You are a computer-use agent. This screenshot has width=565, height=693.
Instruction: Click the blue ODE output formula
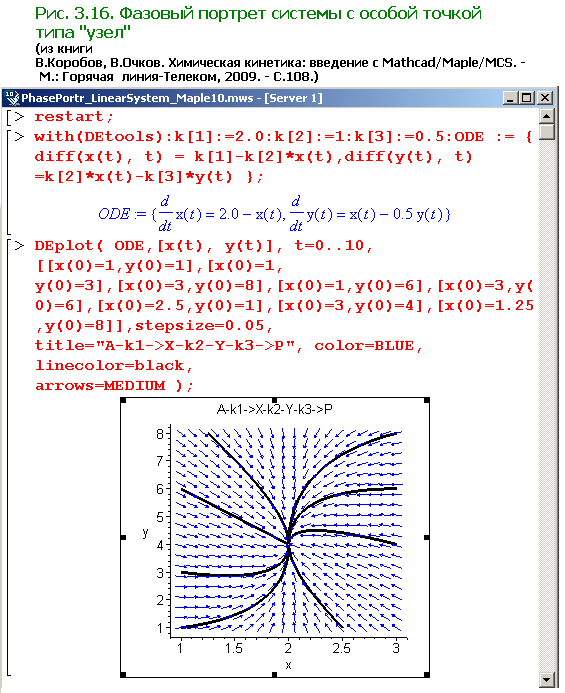274,214
